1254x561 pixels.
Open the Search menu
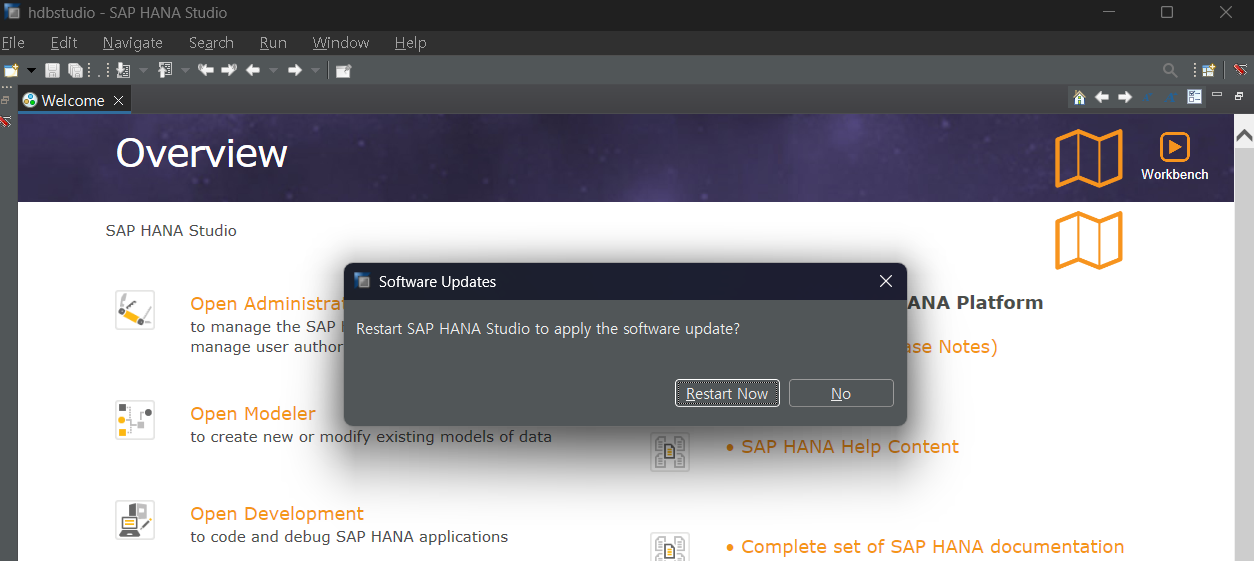point(211,43)
